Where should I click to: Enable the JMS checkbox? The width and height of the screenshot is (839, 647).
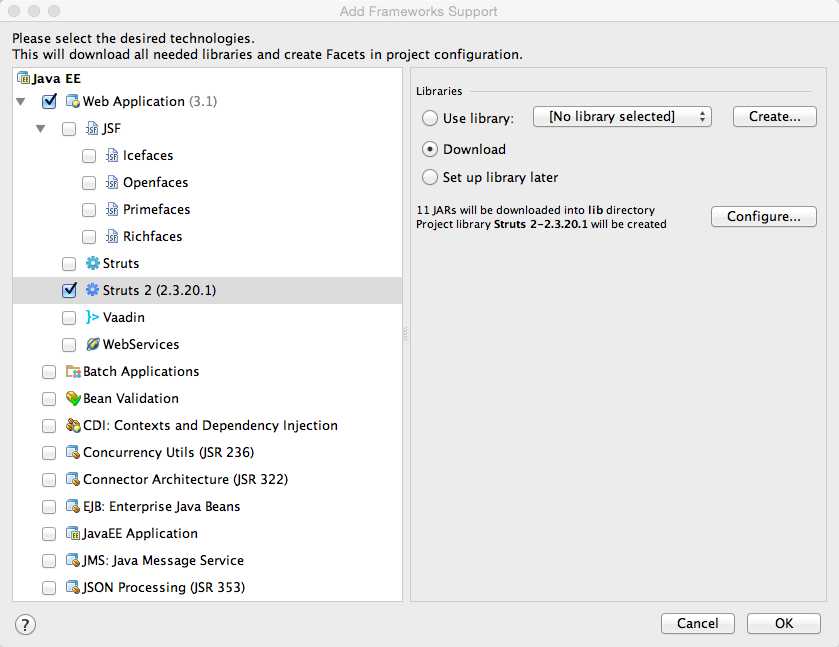click(49, 561)
